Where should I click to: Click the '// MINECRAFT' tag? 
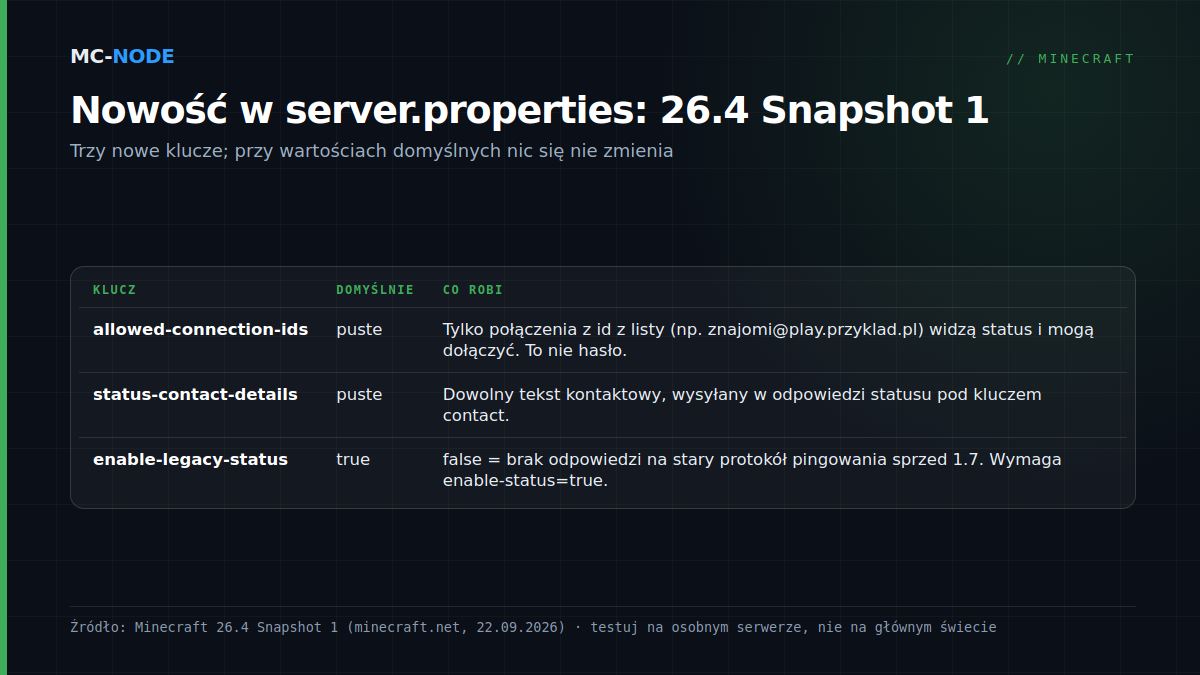coord(1070,59)
